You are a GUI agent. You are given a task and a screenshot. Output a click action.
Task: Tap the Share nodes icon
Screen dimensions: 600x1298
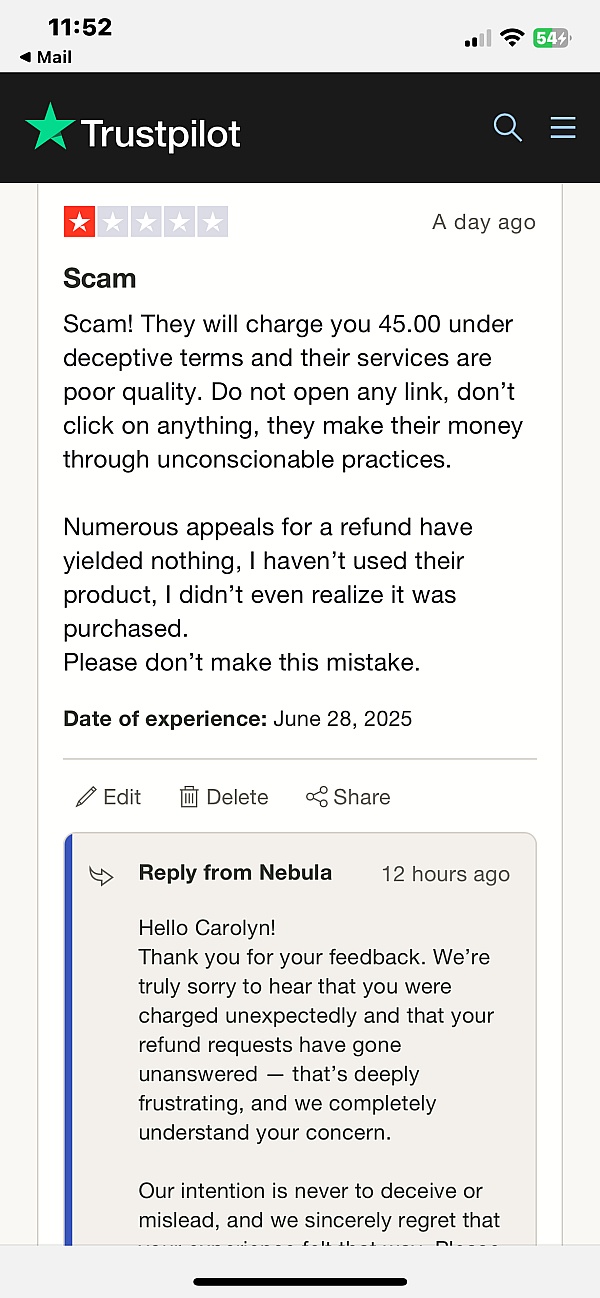[317, 797]
